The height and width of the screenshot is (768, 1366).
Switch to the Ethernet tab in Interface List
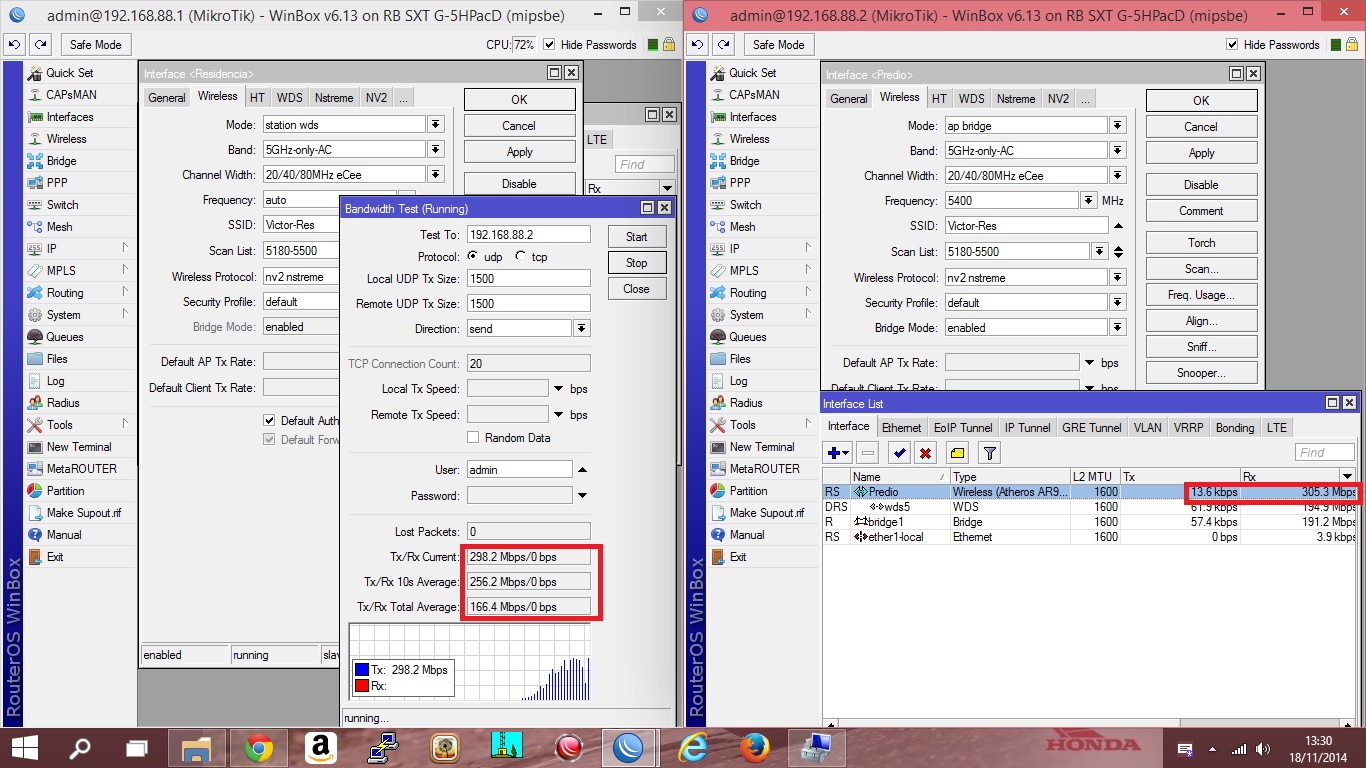902,427
